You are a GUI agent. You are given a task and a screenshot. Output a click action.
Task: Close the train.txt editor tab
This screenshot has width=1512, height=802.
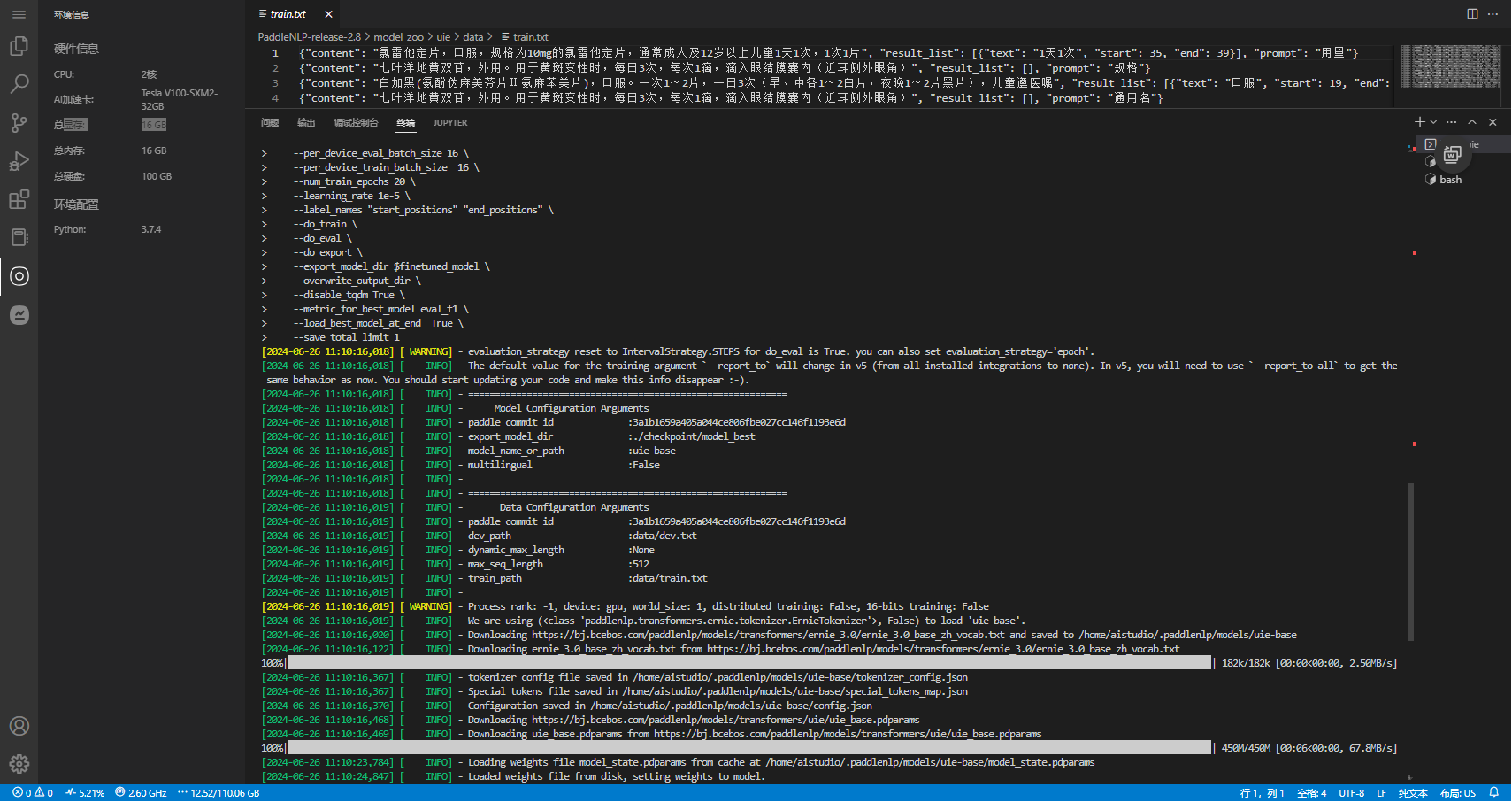328,14
